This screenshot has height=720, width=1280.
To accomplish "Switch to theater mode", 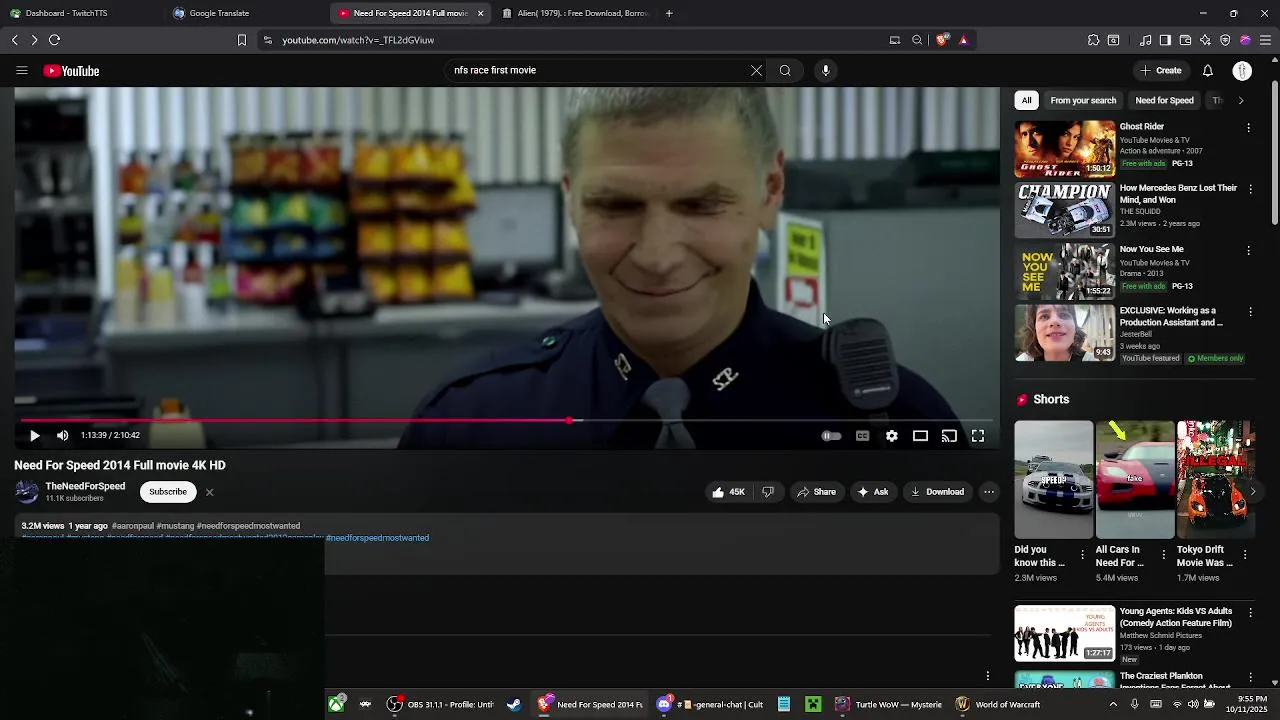I will click(920, 436).
